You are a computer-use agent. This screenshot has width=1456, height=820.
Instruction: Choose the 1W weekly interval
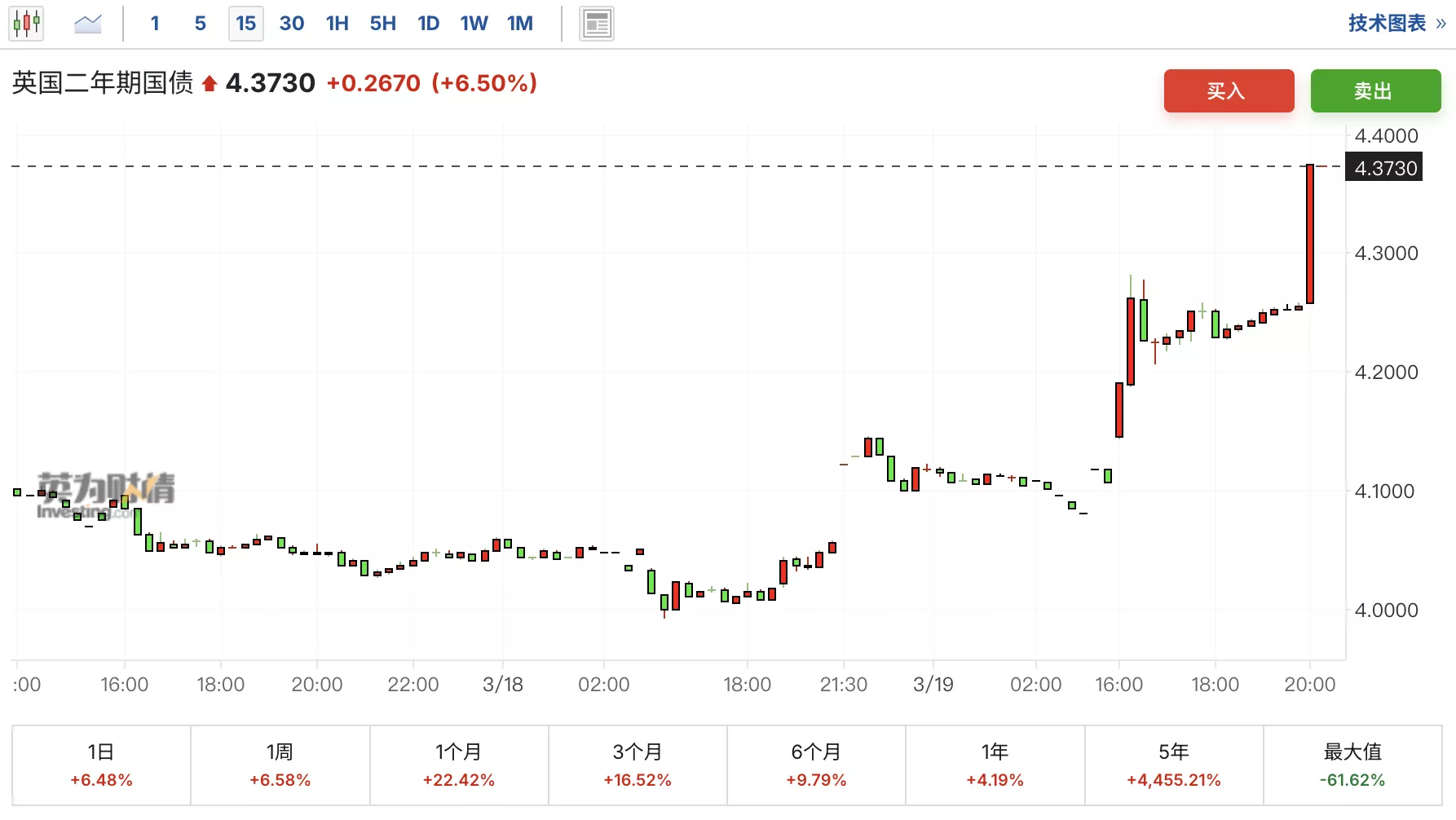pyautogui.click(x=474, y=24)
